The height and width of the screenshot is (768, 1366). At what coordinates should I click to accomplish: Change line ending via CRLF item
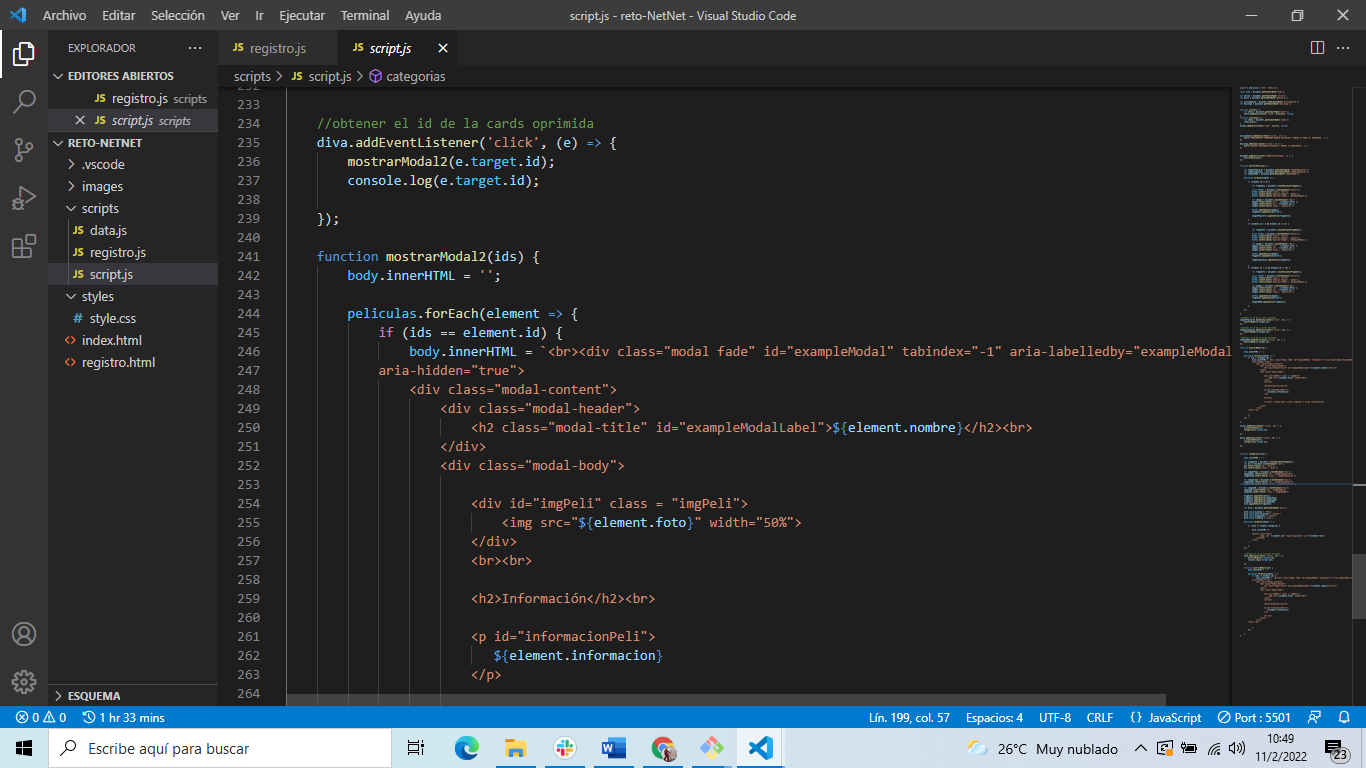point(1100,717)
